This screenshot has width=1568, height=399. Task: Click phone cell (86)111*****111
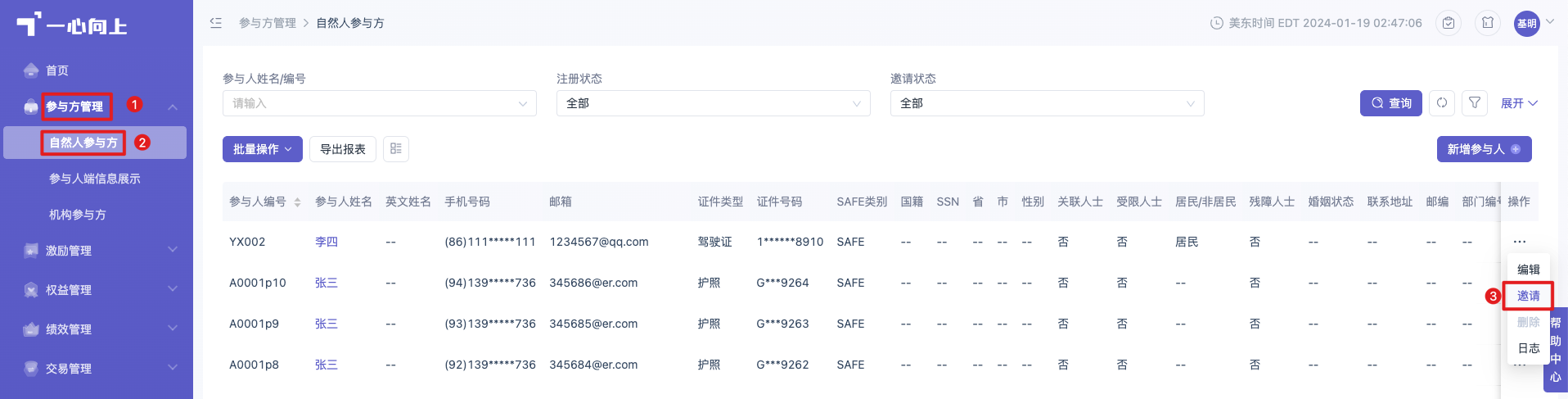[x=490, y=242]
